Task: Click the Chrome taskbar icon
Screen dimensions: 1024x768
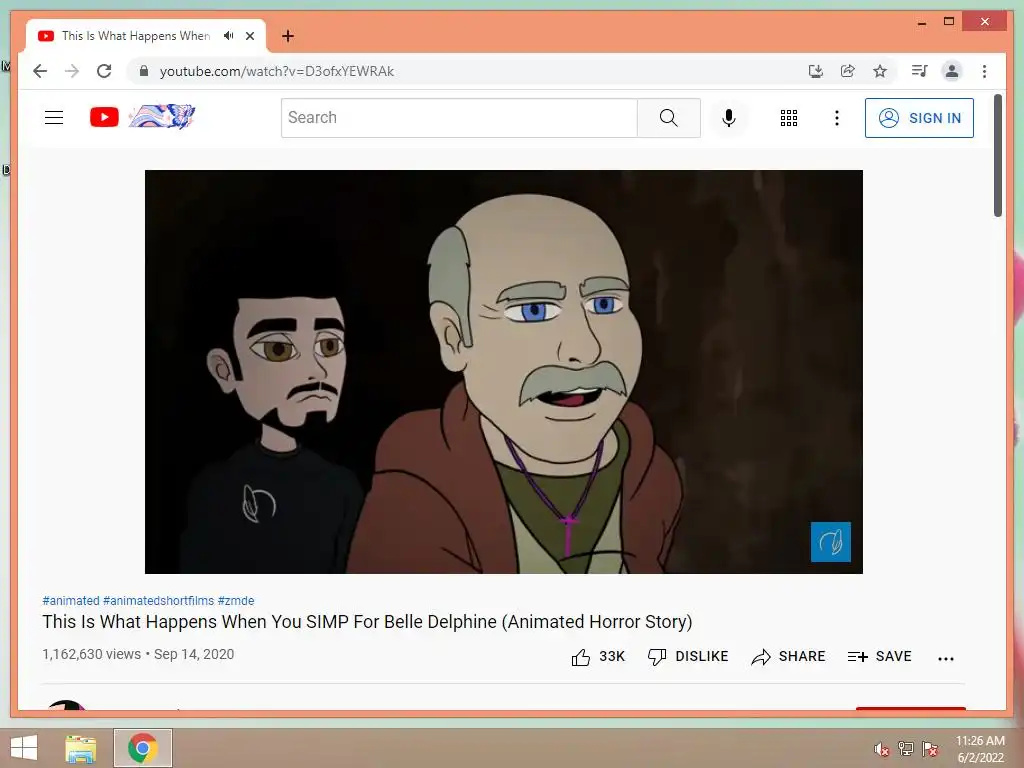Action: pos(143,748)
